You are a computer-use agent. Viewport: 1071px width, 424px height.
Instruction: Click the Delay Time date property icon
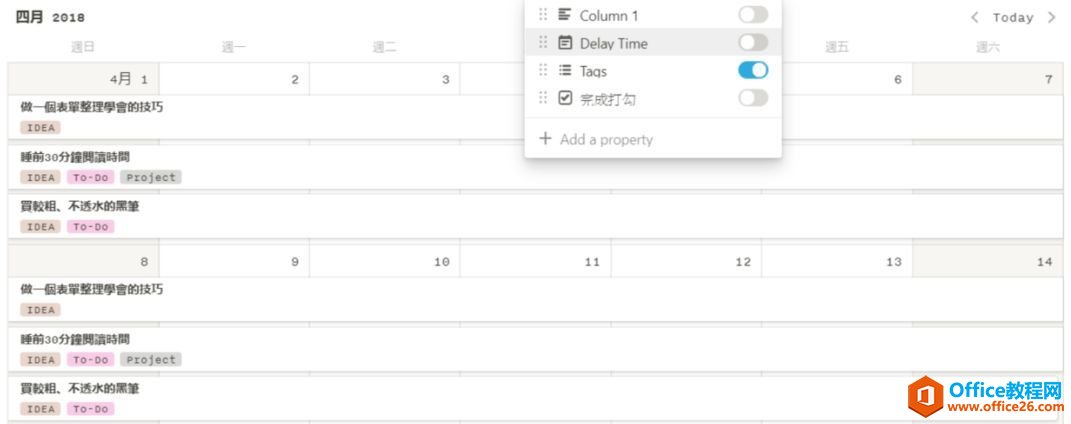(x=565, y=43)
